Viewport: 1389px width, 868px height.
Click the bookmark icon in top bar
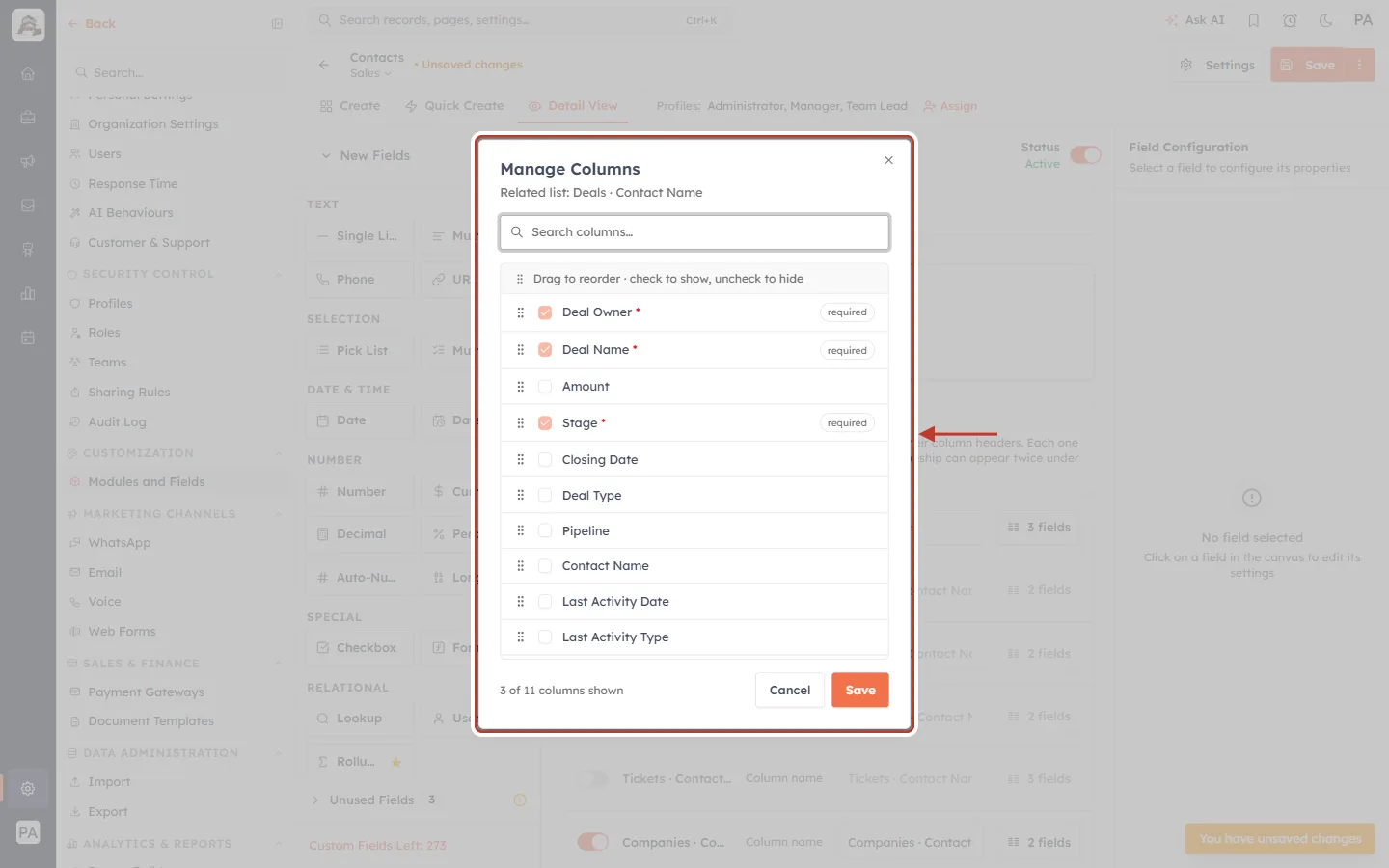point(1254,20)
